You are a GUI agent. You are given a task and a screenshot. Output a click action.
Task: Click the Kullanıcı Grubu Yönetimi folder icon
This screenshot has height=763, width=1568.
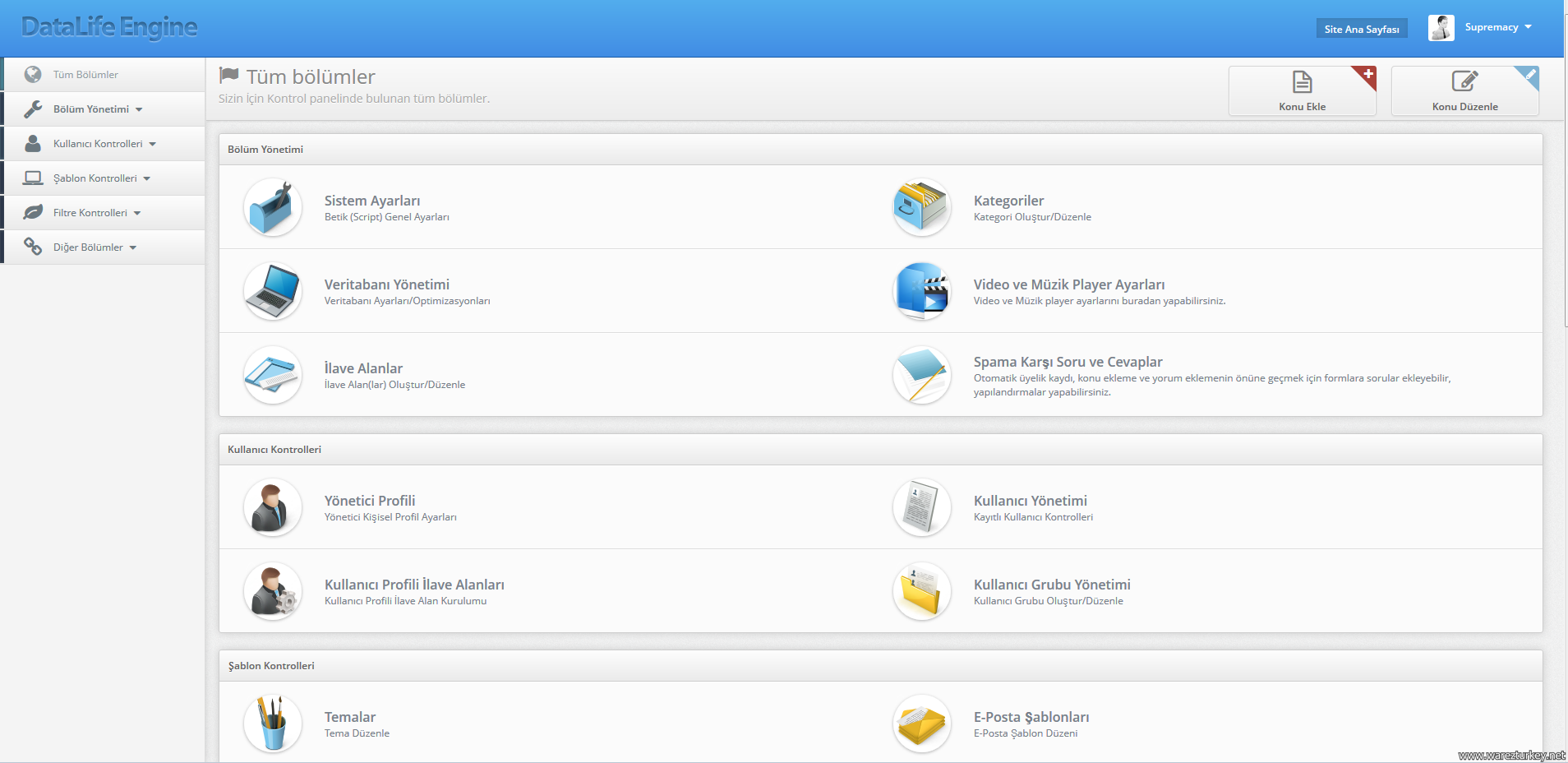click(922, 591)
